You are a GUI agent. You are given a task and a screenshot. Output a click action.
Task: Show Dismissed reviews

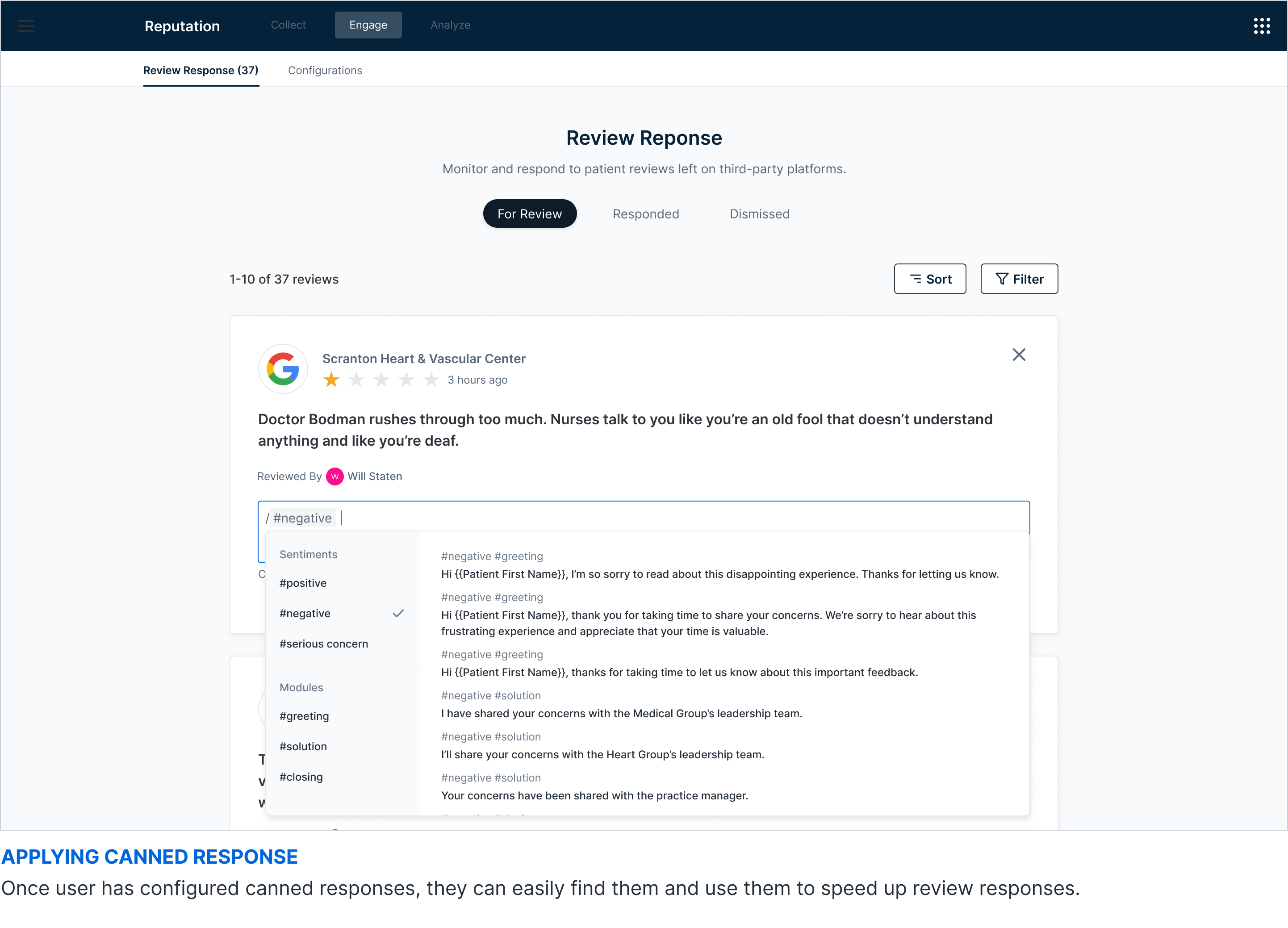coord(759,214)
